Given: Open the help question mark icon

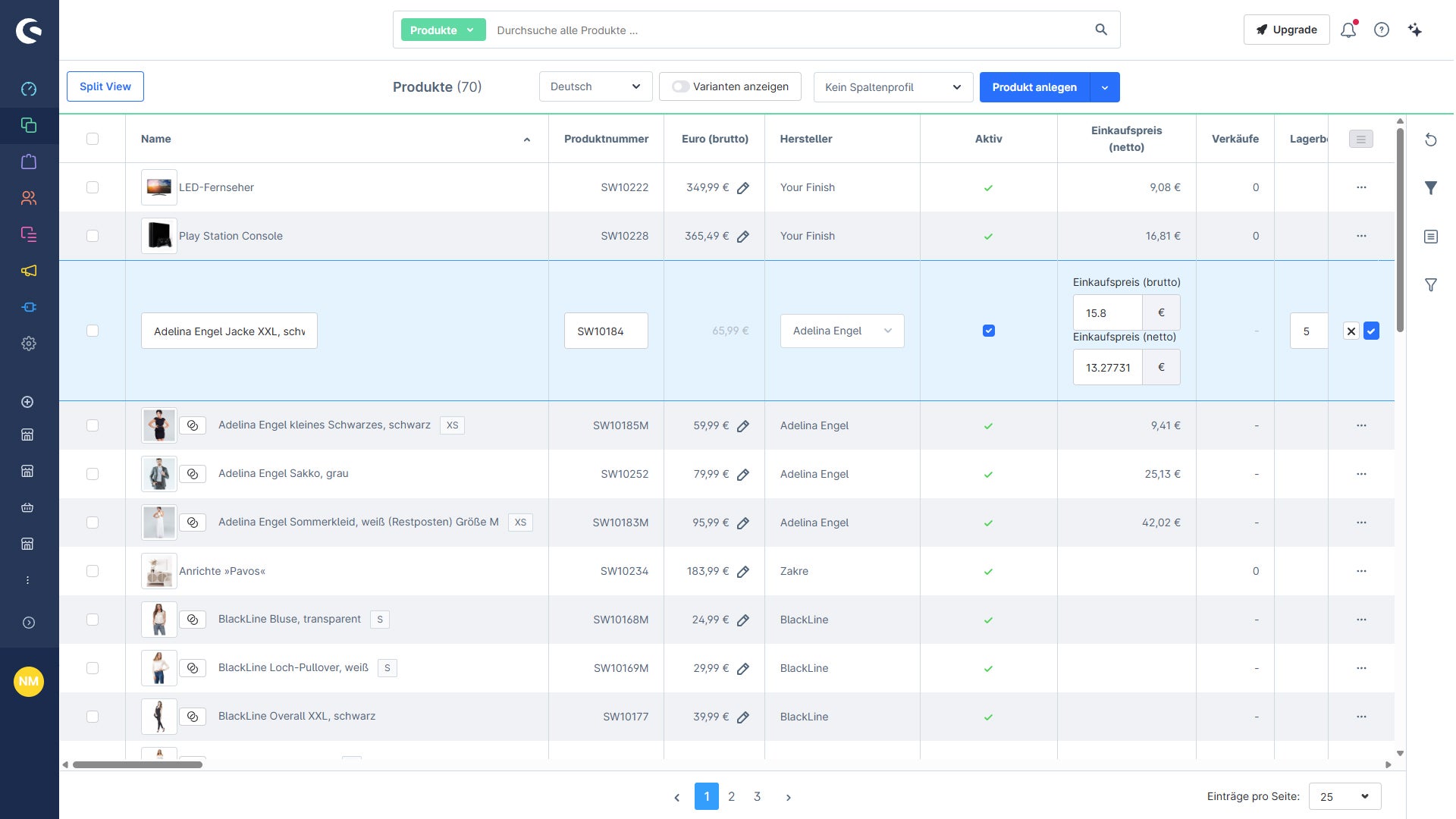Looking at the screenshot, I should pos(1382,30).
